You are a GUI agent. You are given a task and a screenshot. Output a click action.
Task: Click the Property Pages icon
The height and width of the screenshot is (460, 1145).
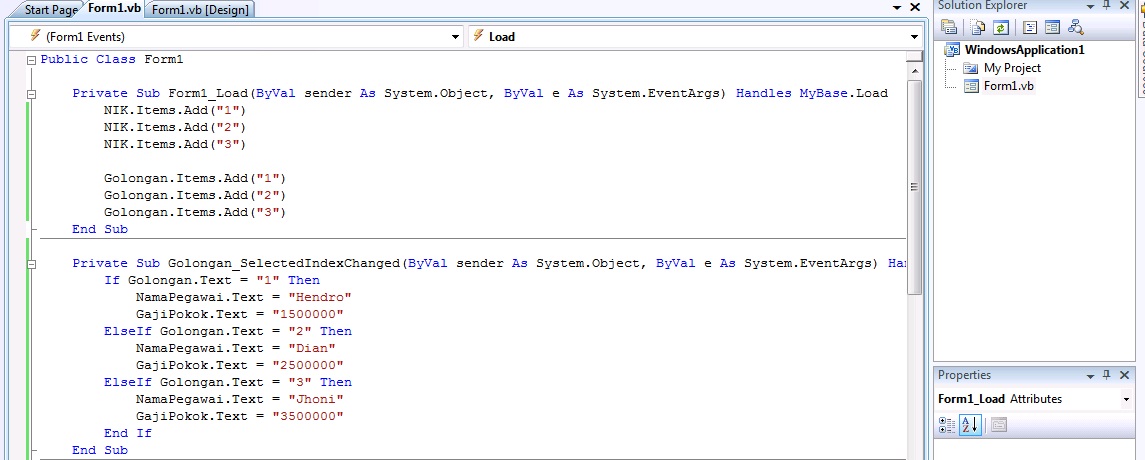(x=999, y=425)
